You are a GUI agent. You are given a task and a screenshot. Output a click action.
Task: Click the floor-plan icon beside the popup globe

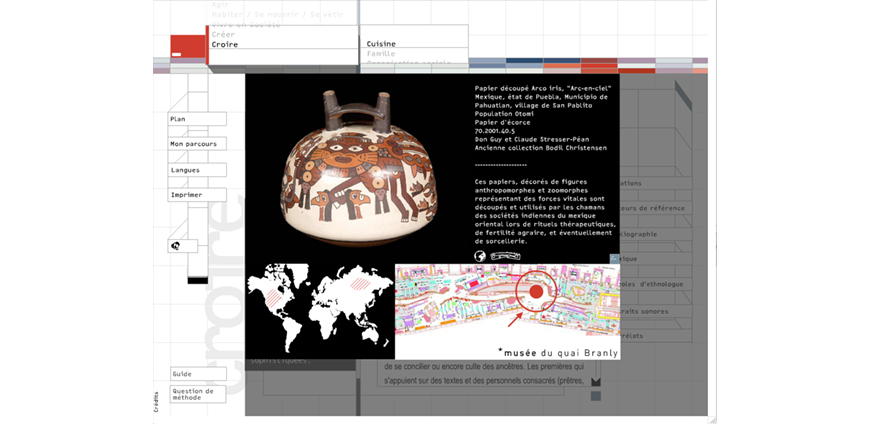[x=505, y=256]
